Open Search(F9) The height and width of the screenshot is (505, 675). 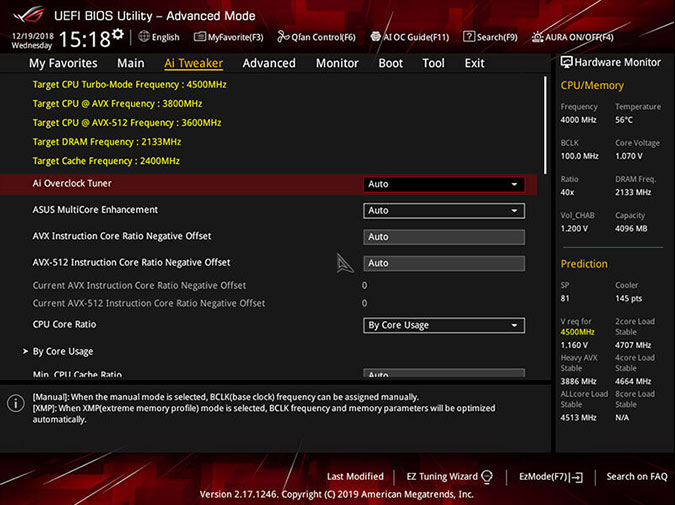click(490, 37)
